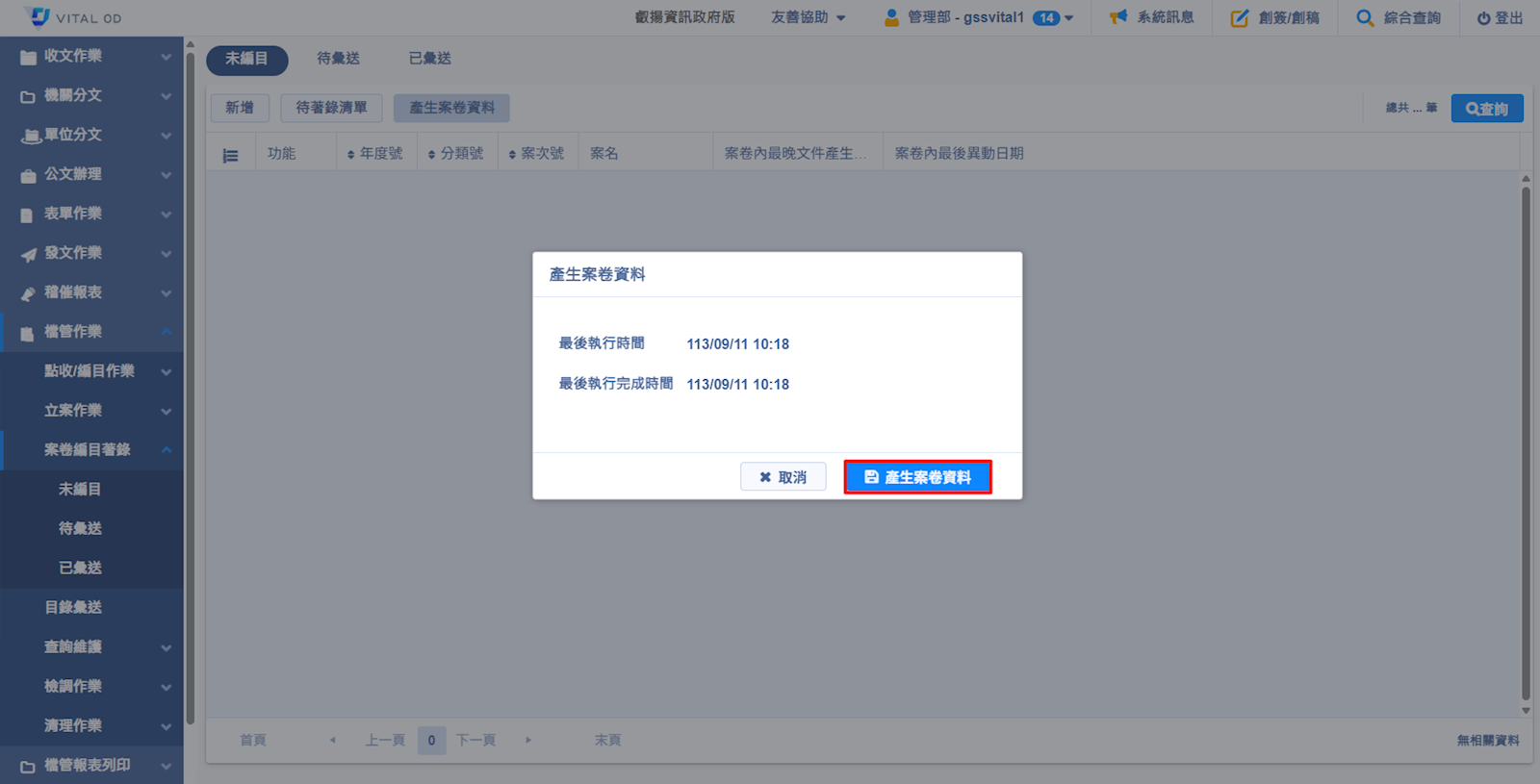Click 取消 to cancel the dialog
Viewport: 1540px width, 784px height.
tap(783, 477)
